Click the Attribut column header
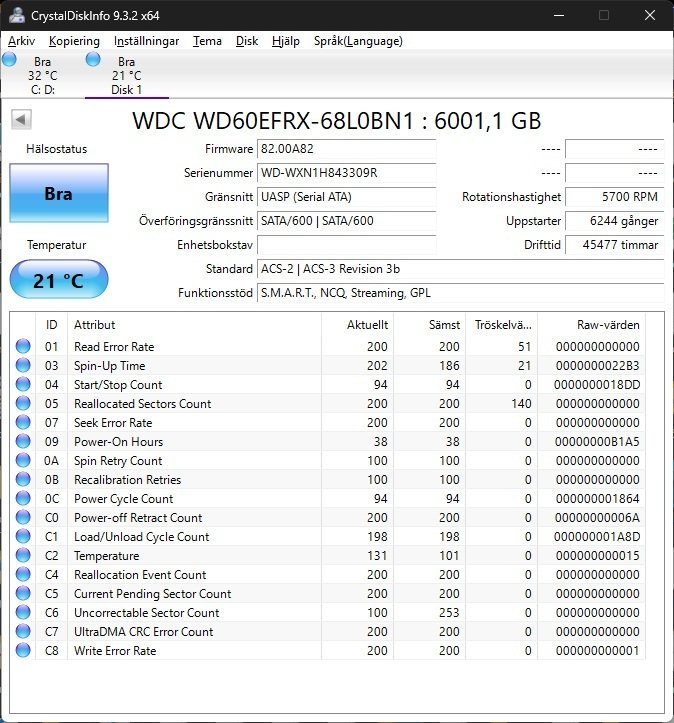Image resolution: width=674 pixels, height=723 pixels. (x=194, y=325)
